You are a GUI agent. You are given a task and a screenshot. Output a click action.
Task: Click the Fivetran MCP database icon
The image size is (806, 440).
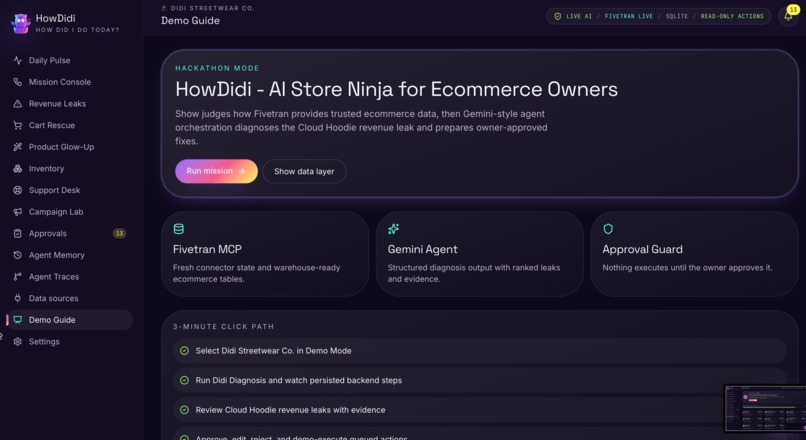pos(178,229)
